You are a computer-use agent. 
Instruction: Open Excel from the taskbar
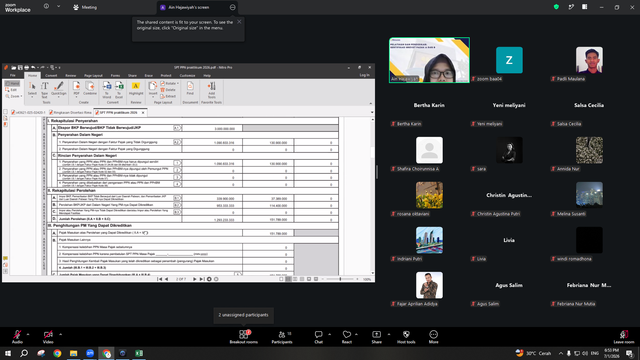coord(139,353)
